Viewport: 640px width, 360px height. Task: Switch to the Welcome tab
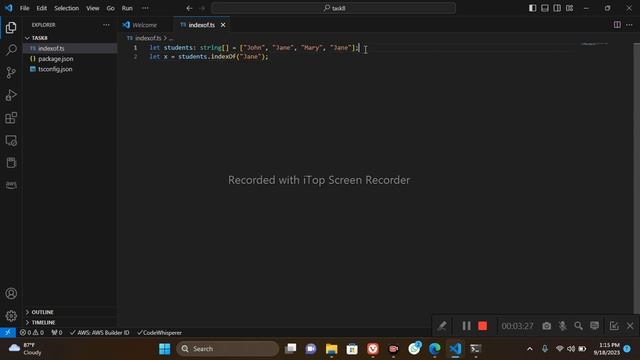point(145,25)
